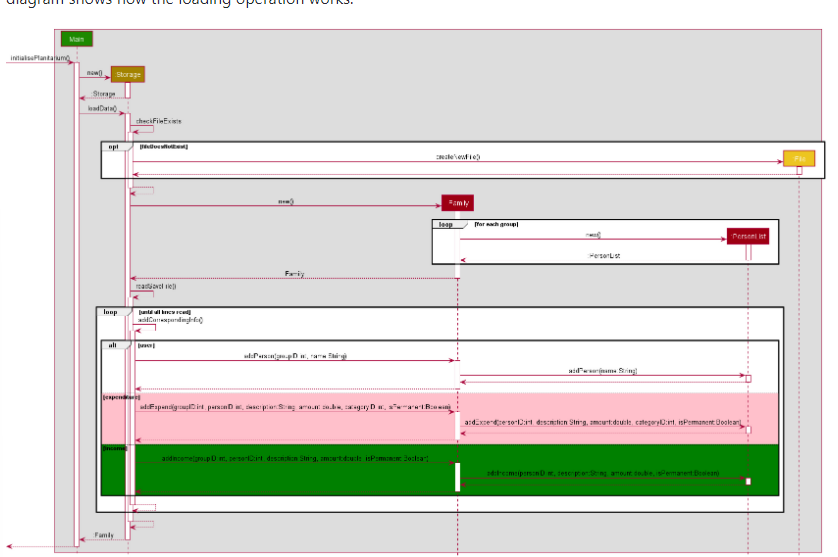Click addIncome message starting with personID
This screenshot has width=838, height=557.
tap(603, 474)
